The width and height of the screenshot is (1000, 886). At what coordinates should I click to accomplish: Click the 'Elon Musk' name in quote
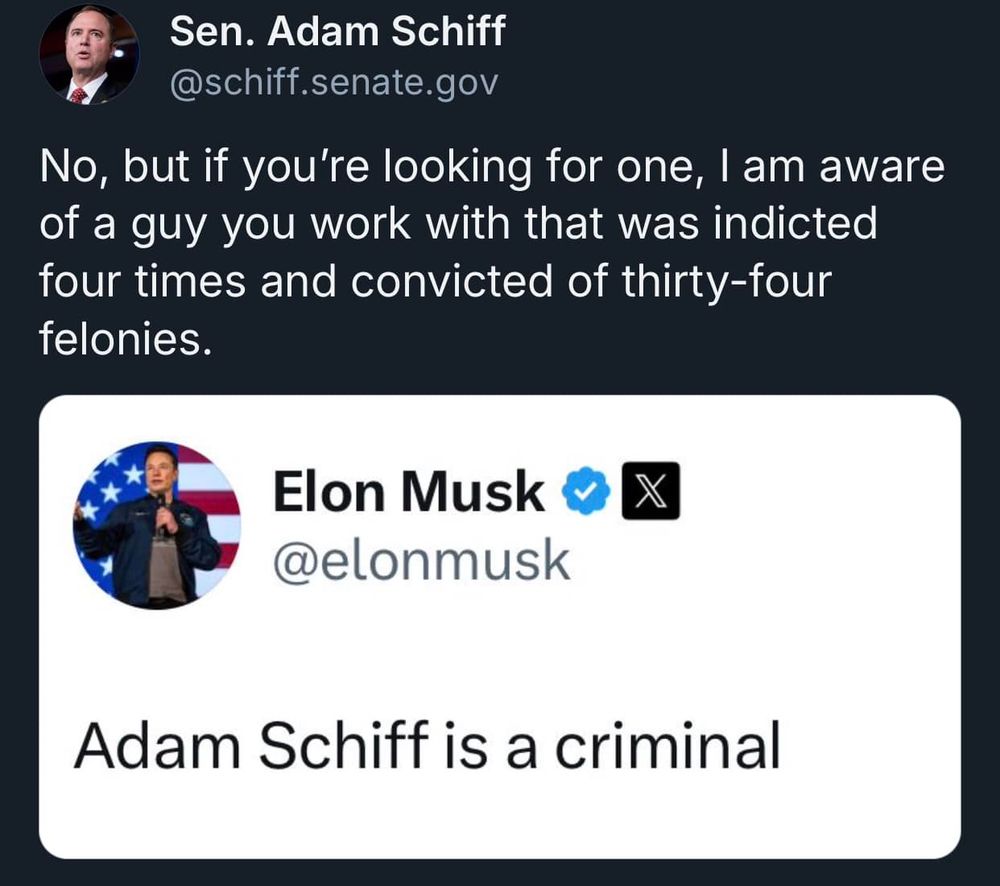coord(408,492)
